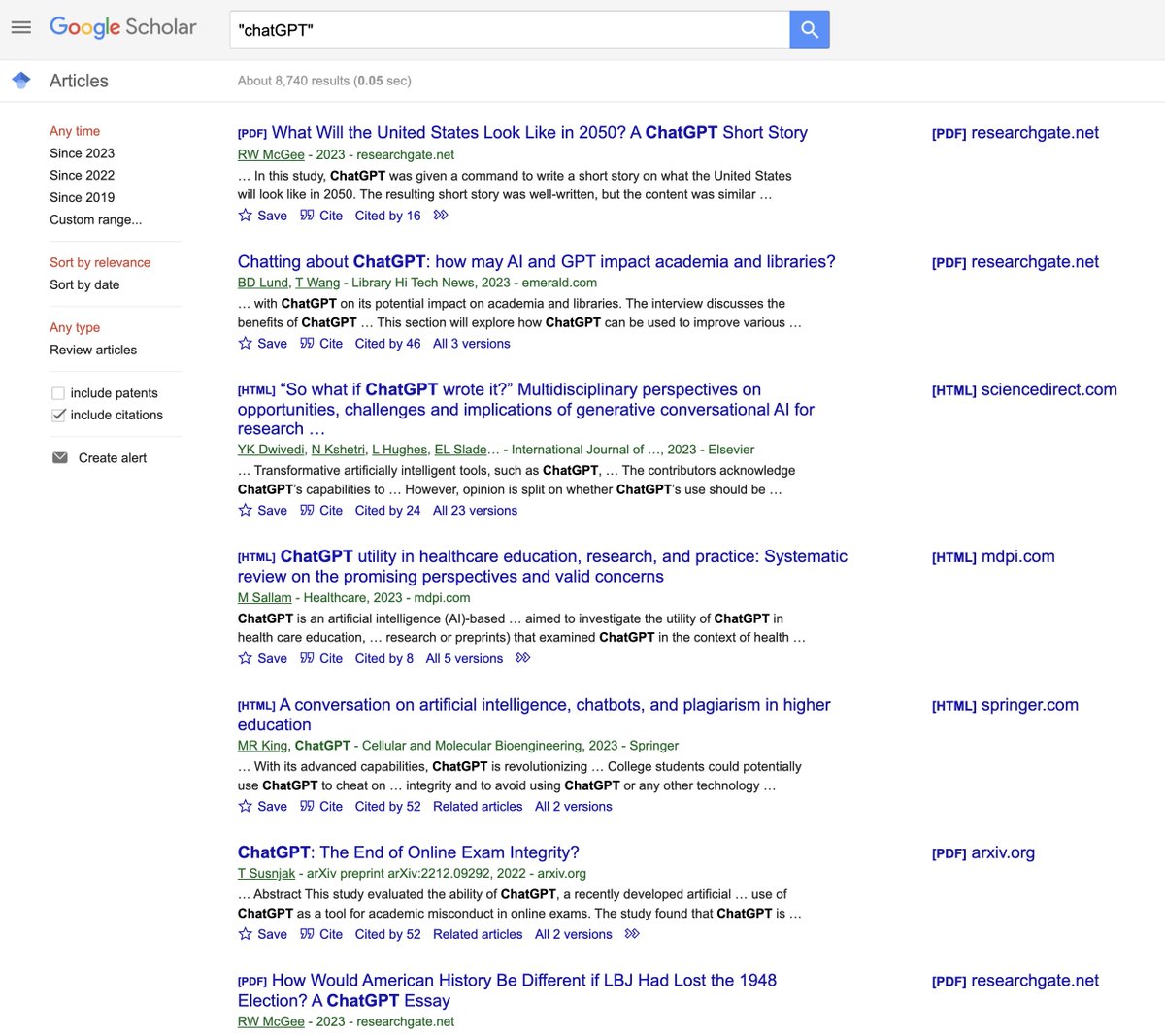Open the United States in 2050 short story title
1165x1036 pixels.
point(540,132)
